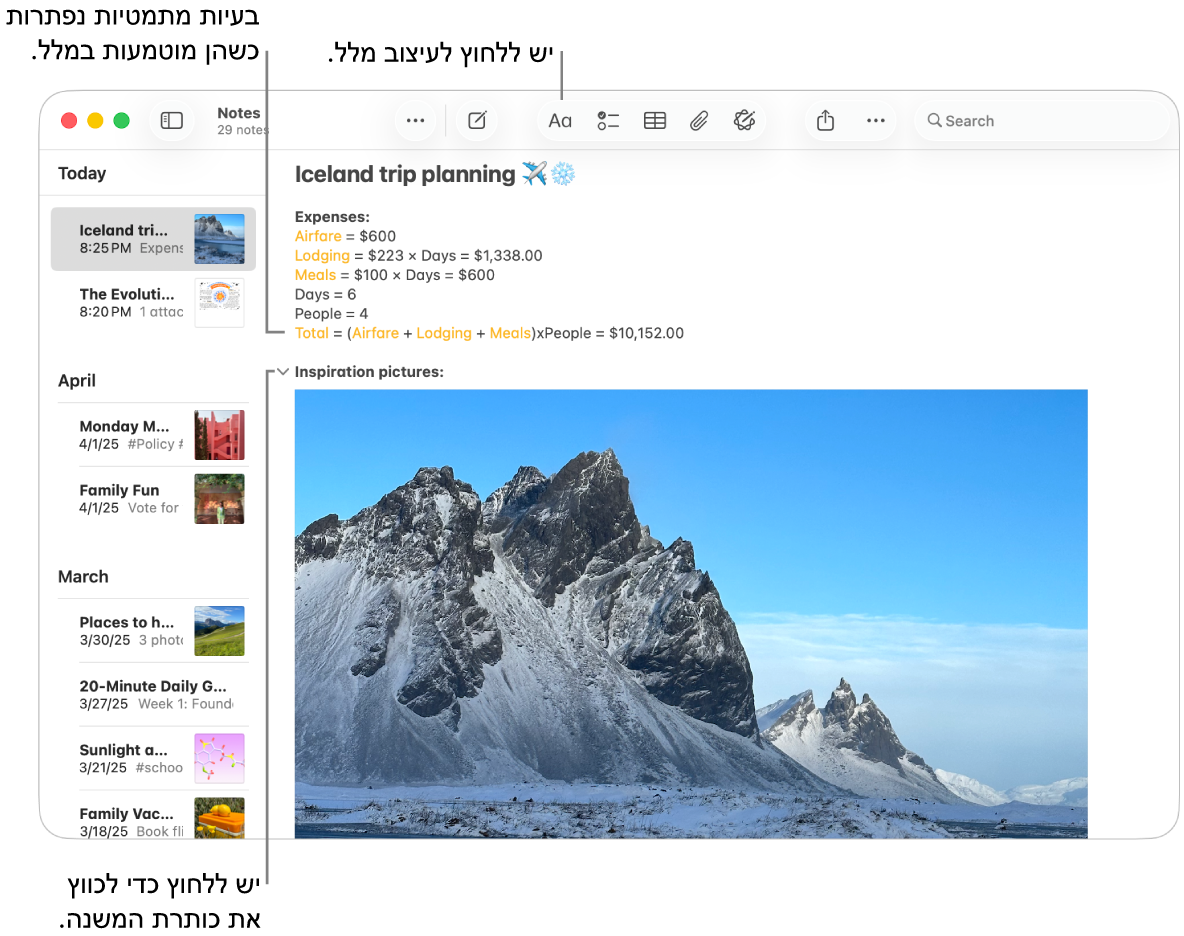1184x936 pixels.
Task: Open the 20-Minute Daily G... note
Action: [x=153, y=694]
